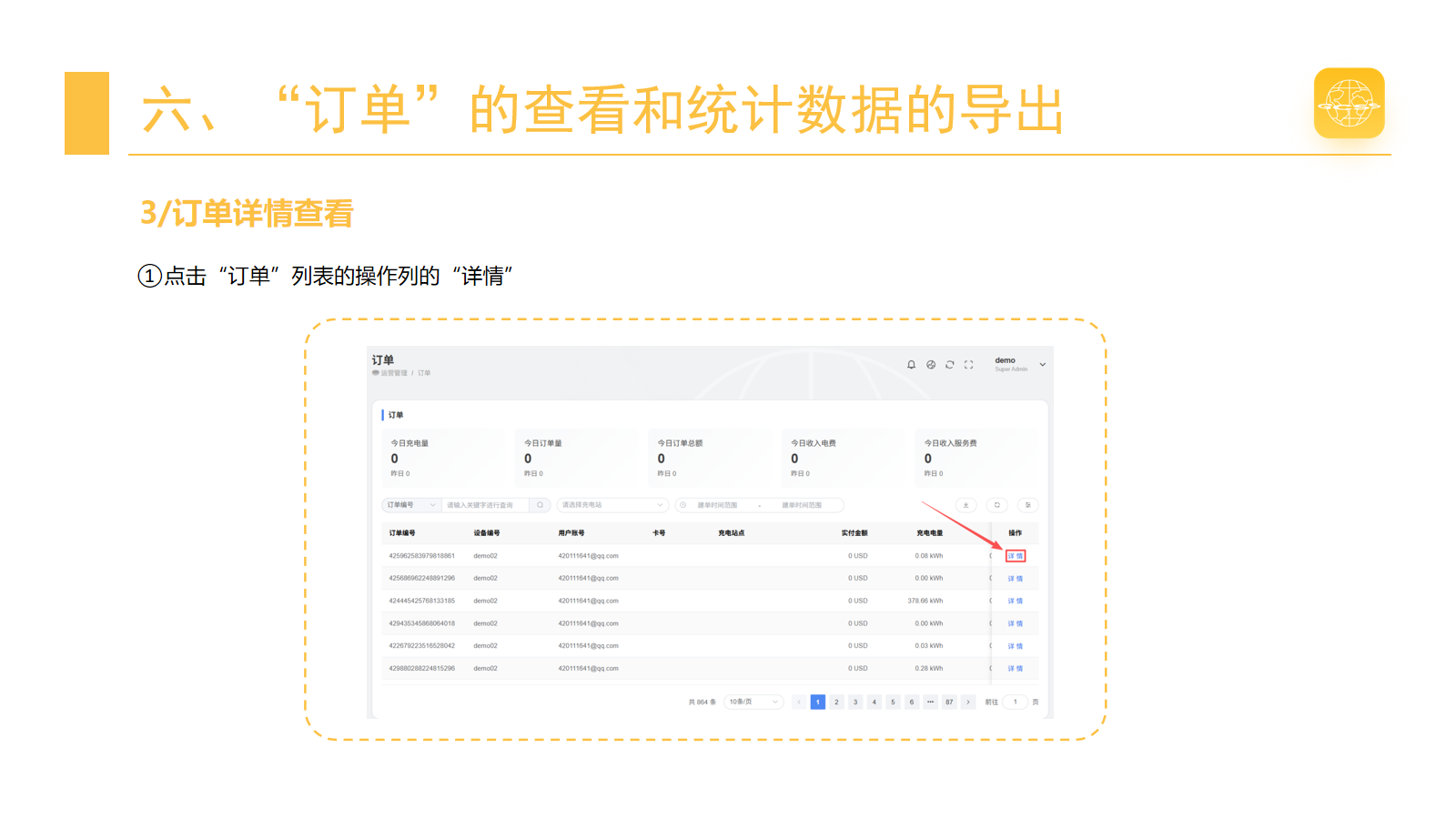Click 详情 for order 424445425768133185
Viewport: 1456px width, 819px height.
[1016, 601]
